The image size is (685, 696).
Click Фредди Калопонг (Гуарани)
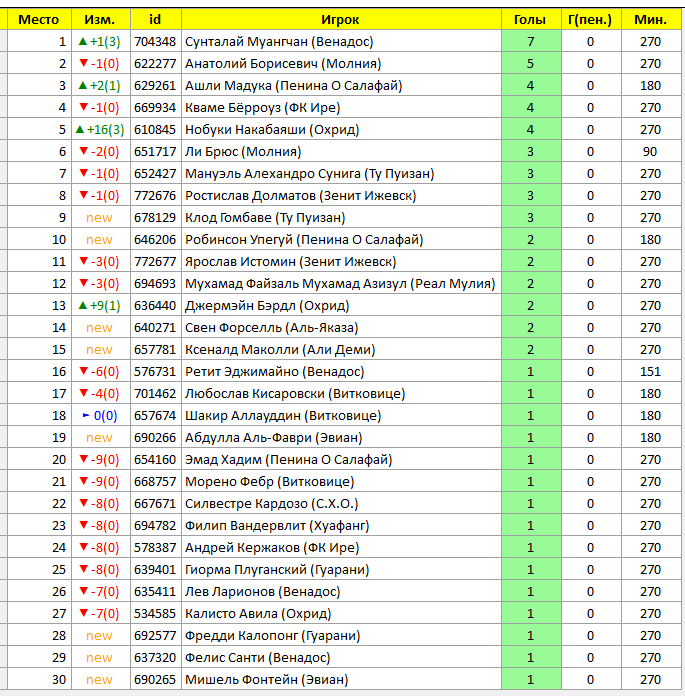341,636
